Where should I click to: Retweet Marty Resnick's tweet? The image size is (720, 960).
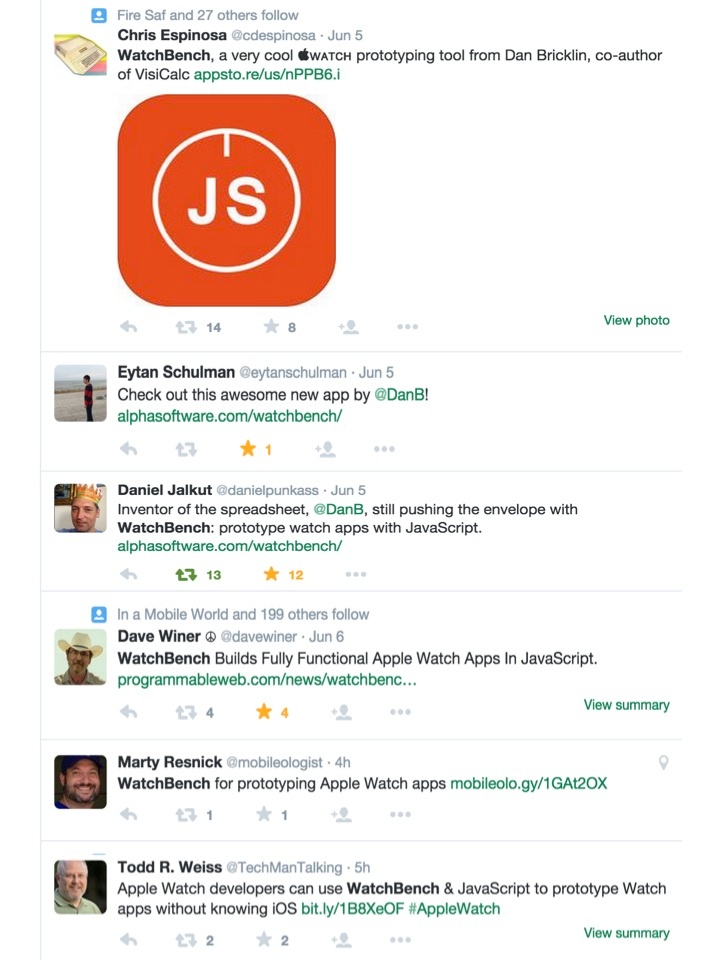coord(186,815)
